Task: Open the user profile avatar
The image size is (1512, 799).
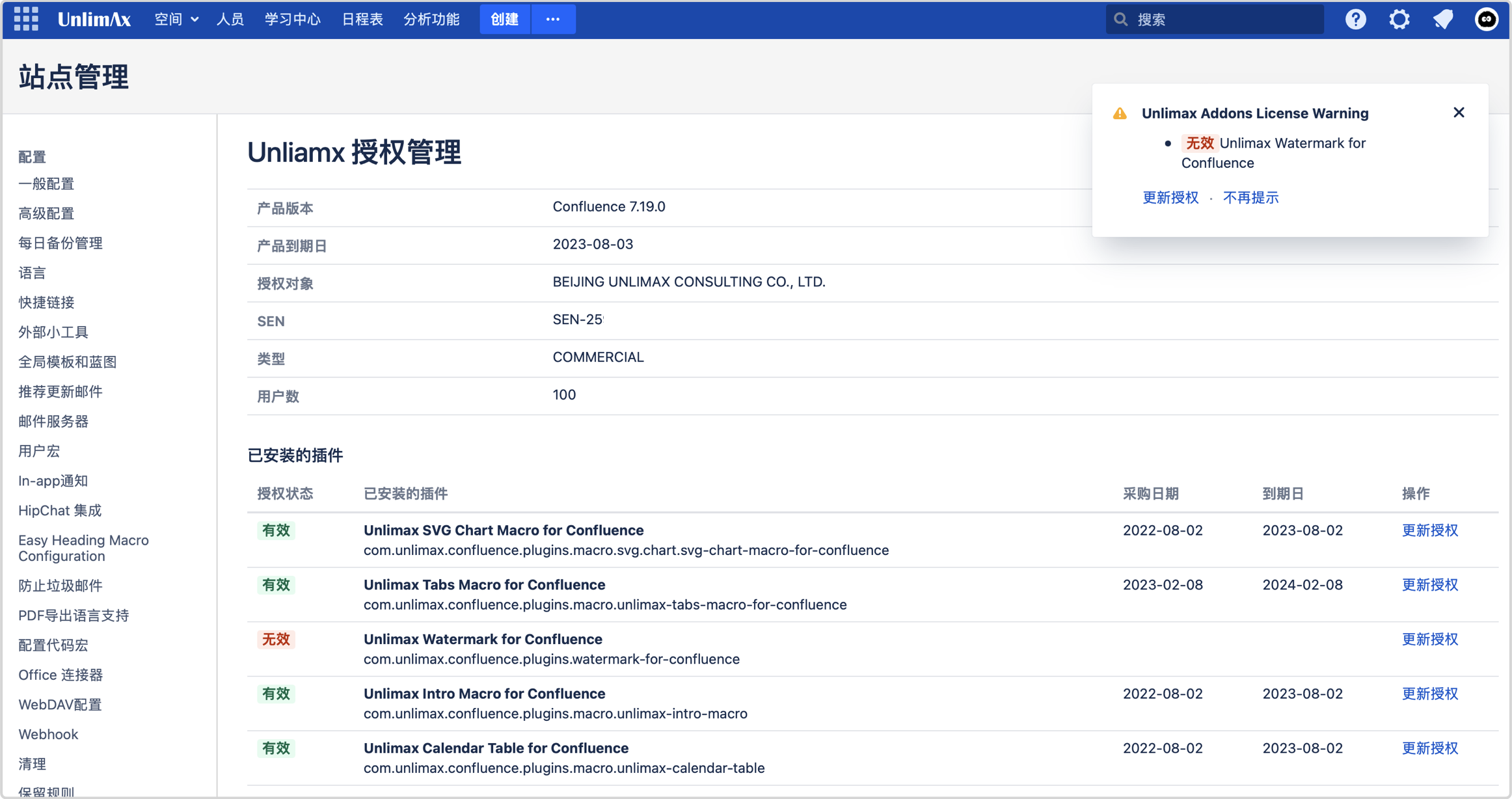Action: click(x=1486, y=20)
